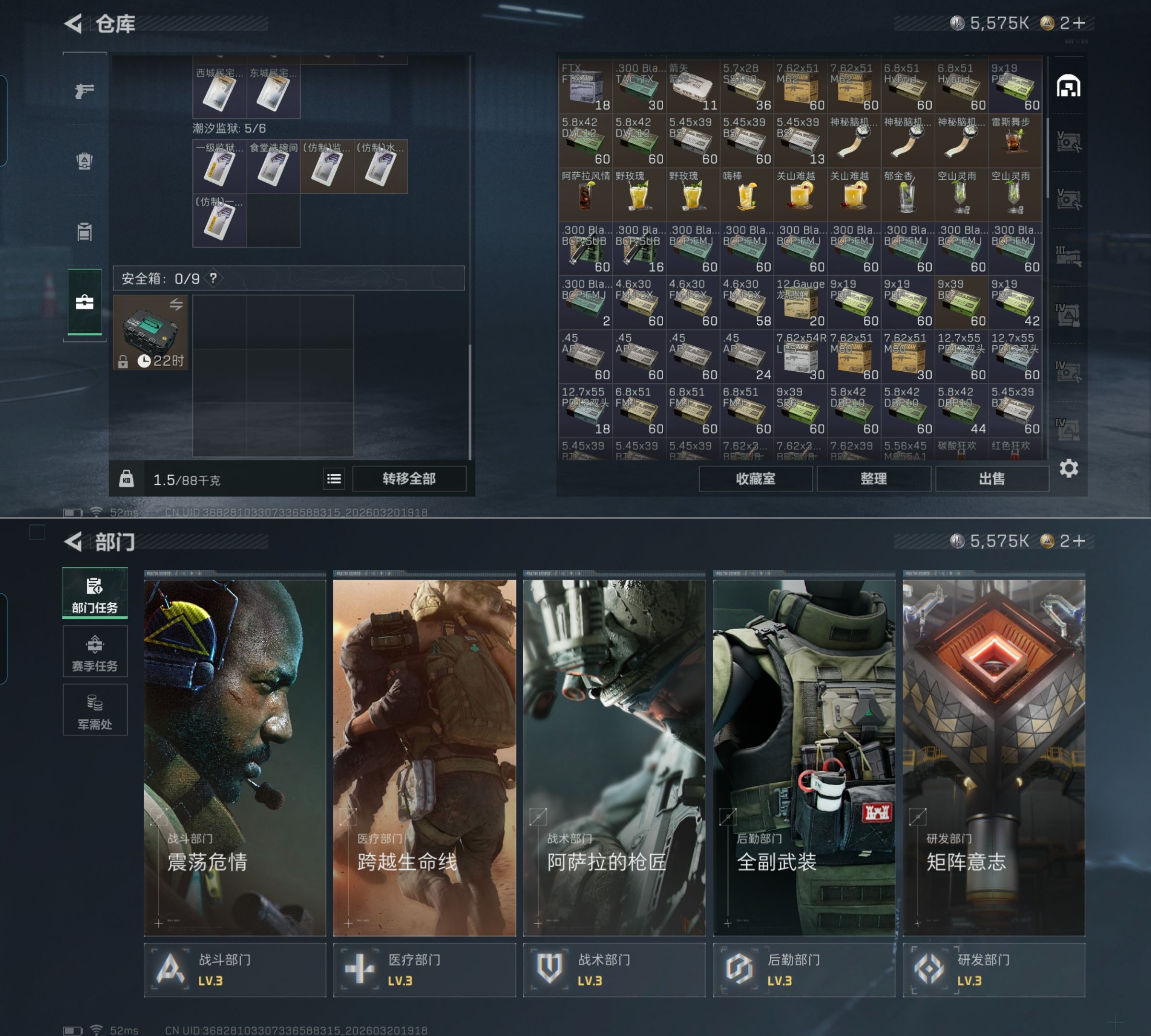
Task: Click swap arrows on safe box container
Action: coord(176,305)
